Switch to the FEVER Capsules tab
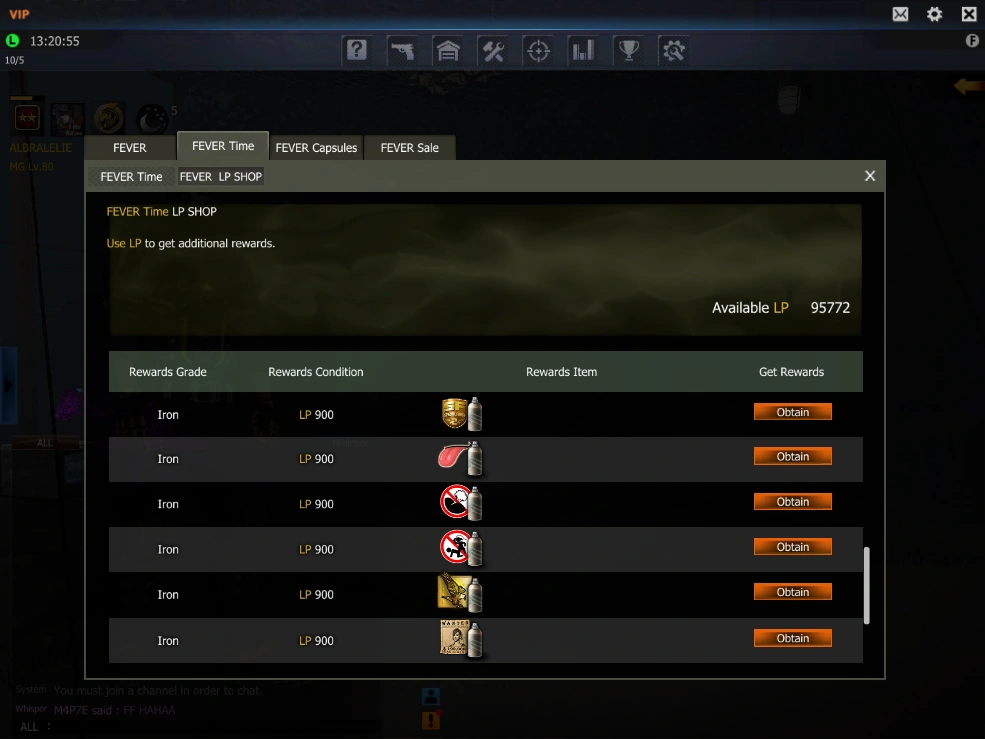 [x=316, y=148]
